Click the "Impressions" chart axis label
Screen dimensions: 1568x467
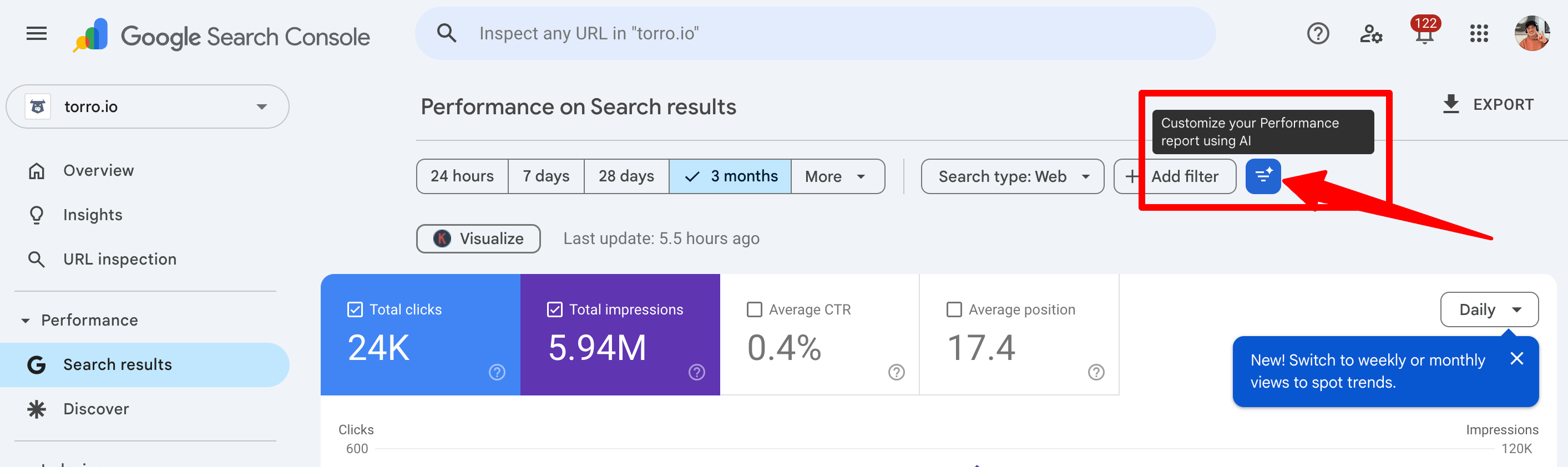click(1501, 430)
